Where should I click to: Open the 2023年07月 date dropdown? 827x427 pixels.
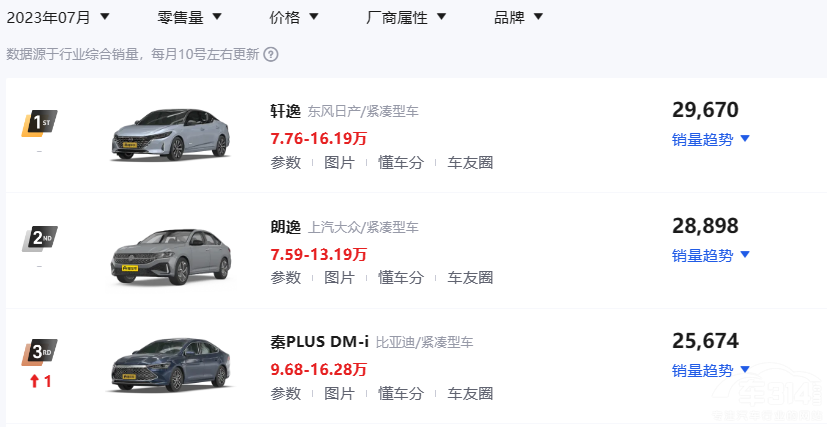(x=59, y=17)
